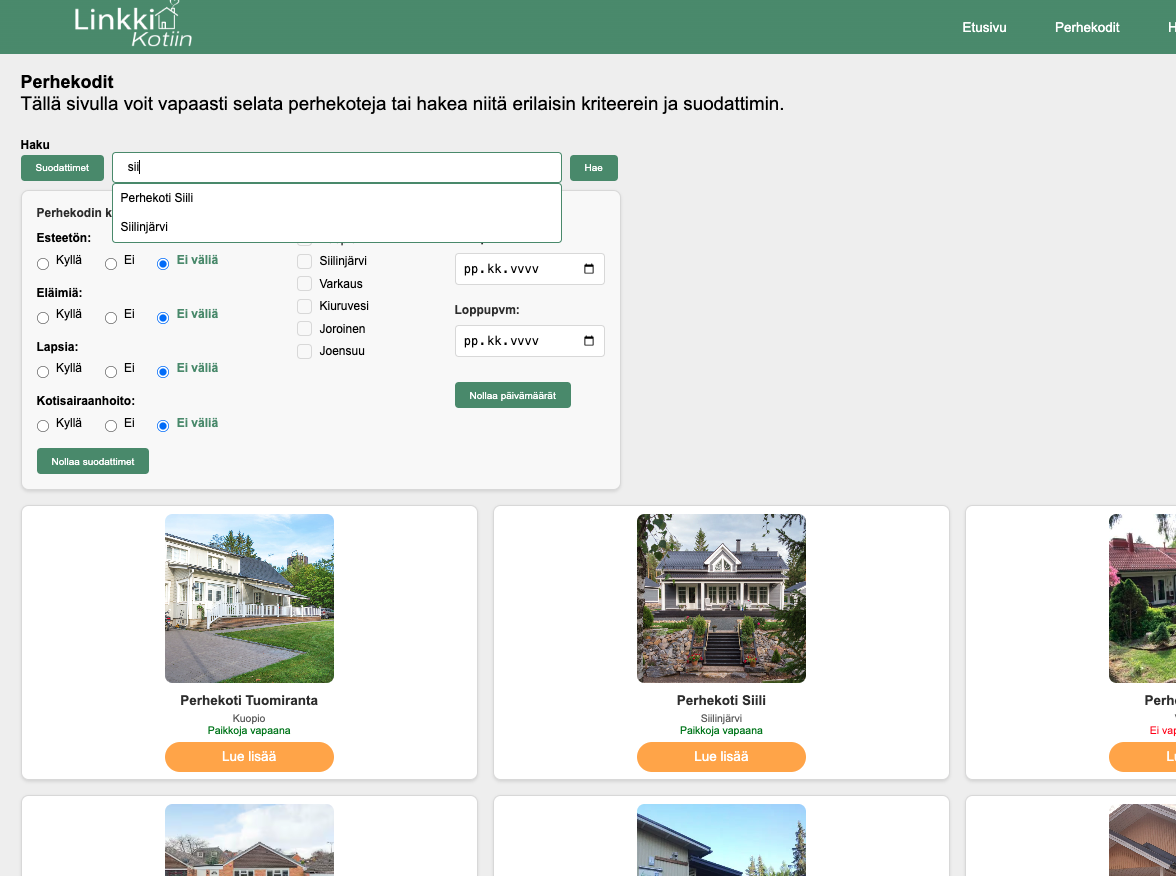This screenshot has height=876, width=1176.
Task: Check the Siilinjärvi city checkbox
Action: coord(304,261)
